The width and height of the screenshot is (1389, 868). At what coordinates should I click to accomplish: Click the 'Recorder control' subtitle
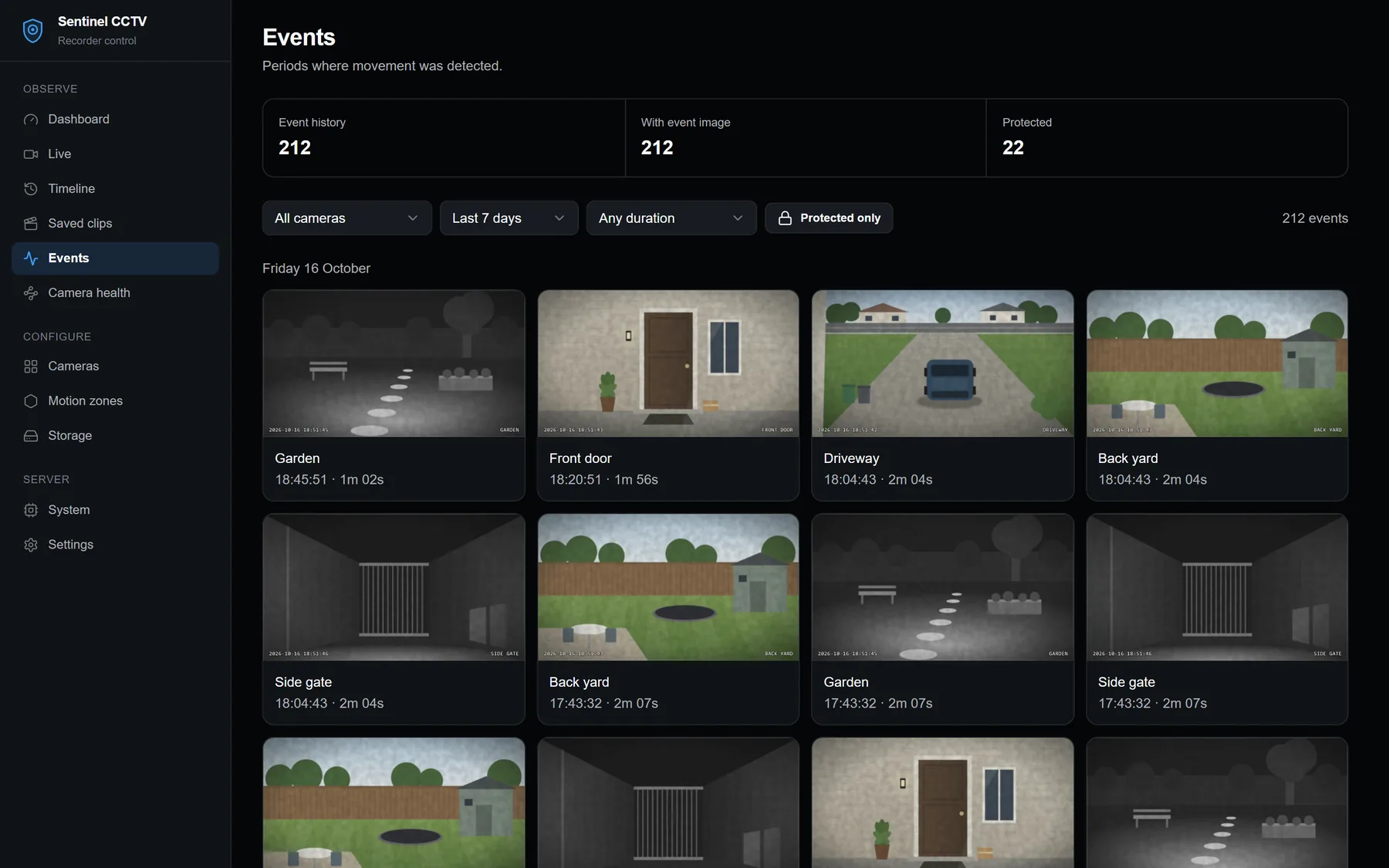pos(97,41)
